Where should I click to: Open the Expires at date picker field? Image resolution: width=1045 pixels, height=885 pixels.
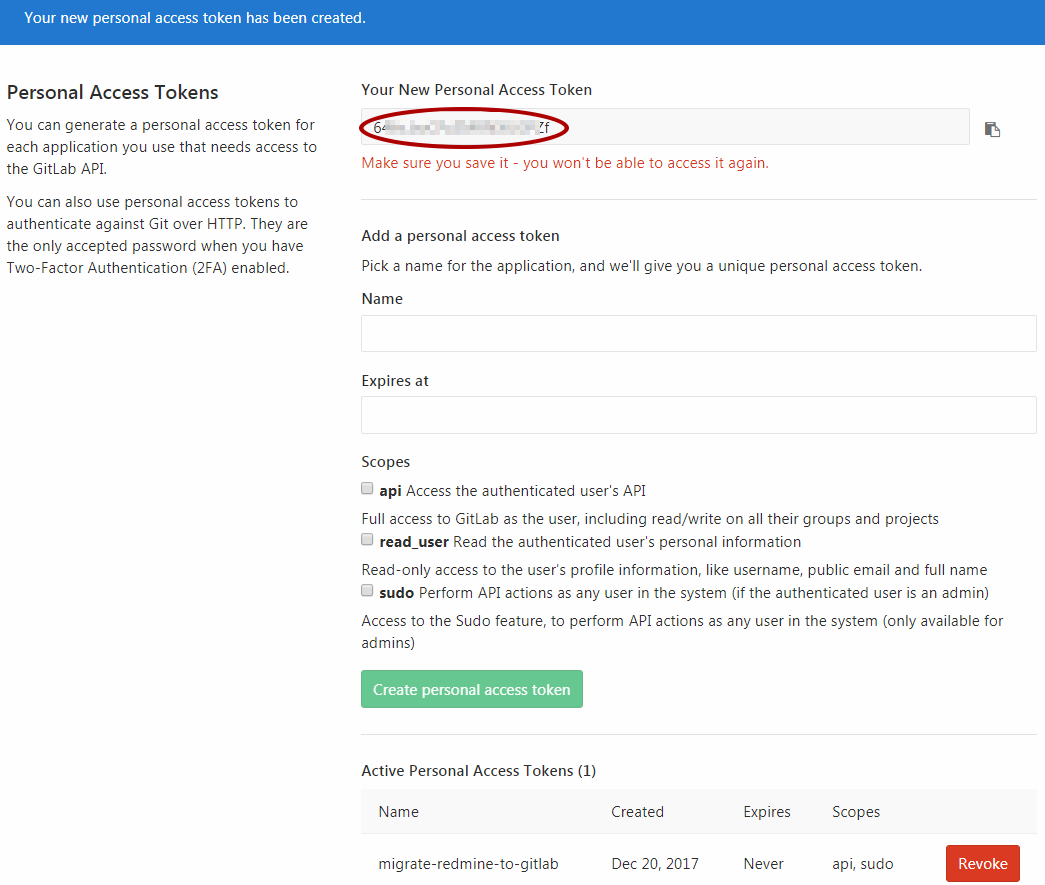pyautogui.click(x=698, y=414)
